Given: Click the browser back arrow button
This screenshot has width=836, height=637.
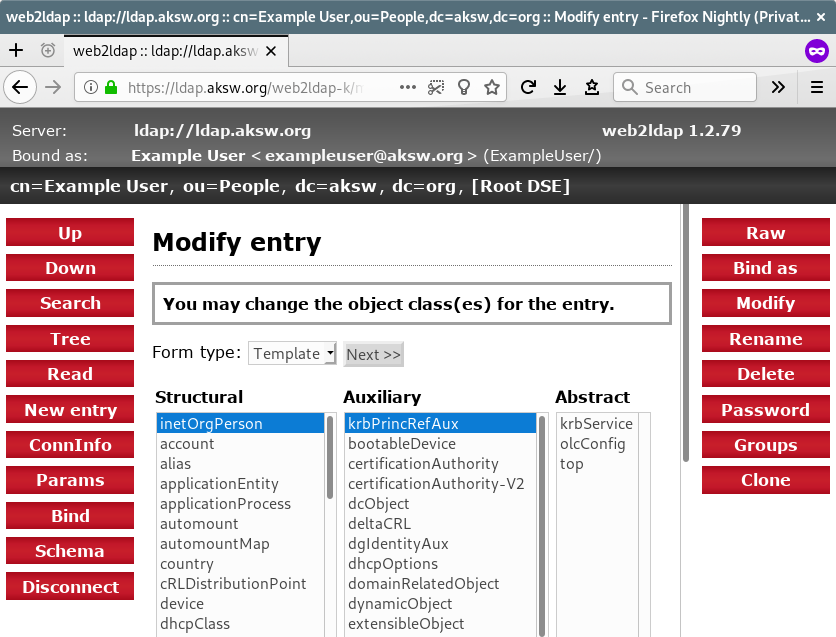Looking at the screenshot, I should (19, 87).
